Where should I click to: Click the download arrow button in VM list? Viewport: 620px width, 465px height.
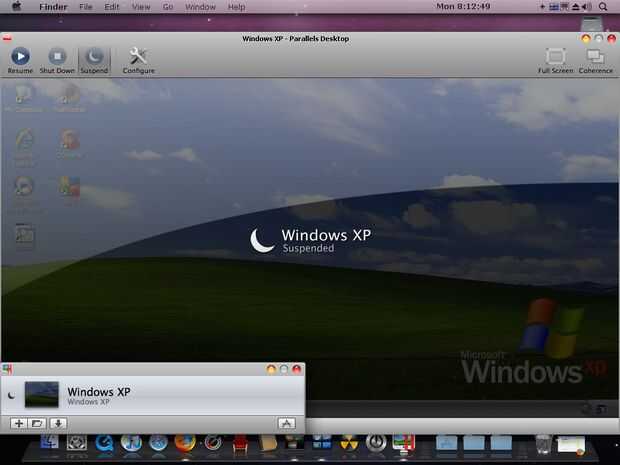pos(58,423)
